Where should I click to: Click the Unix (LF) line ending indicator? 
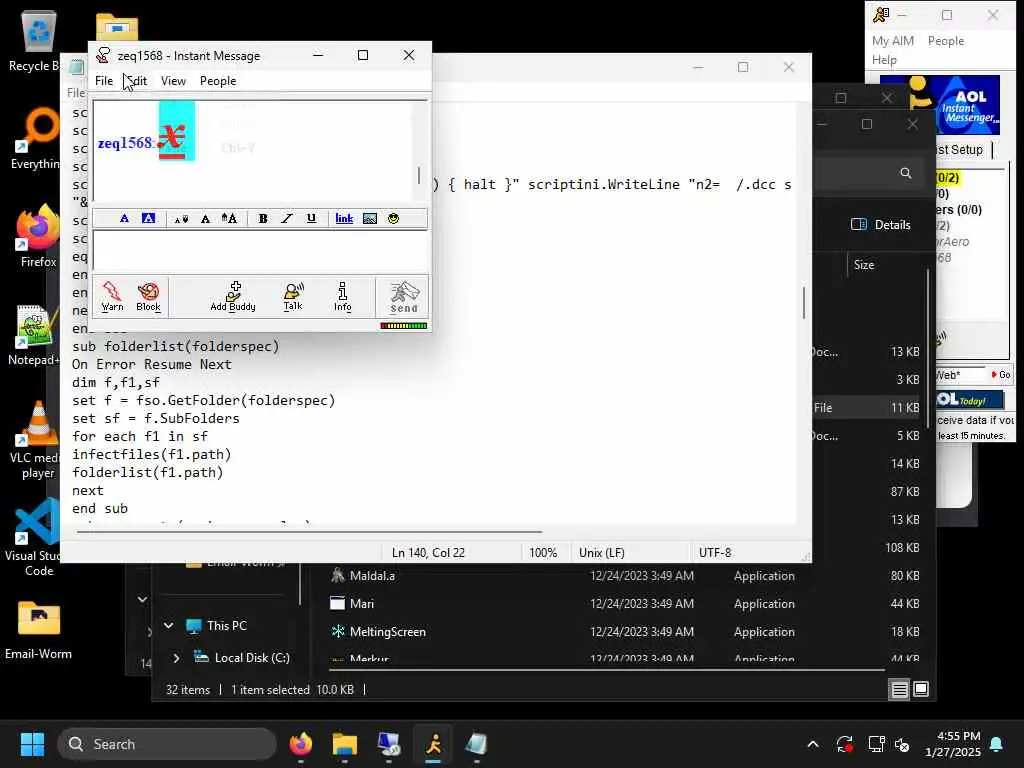tap(601, 552)
